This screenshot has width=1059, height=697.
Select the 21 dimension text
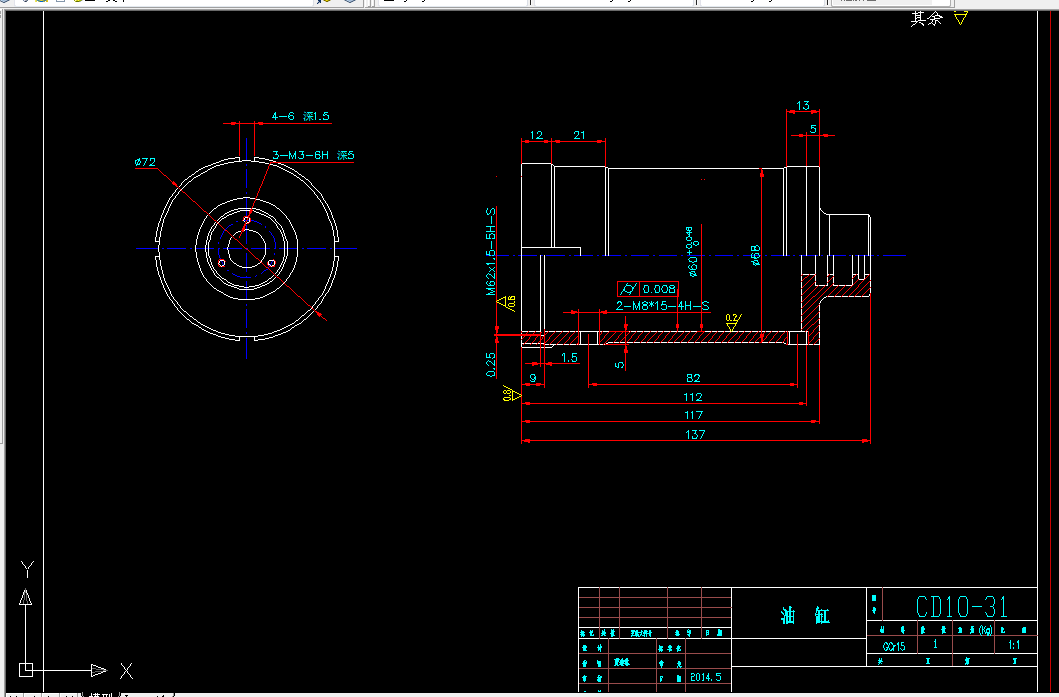click(579, 135)
